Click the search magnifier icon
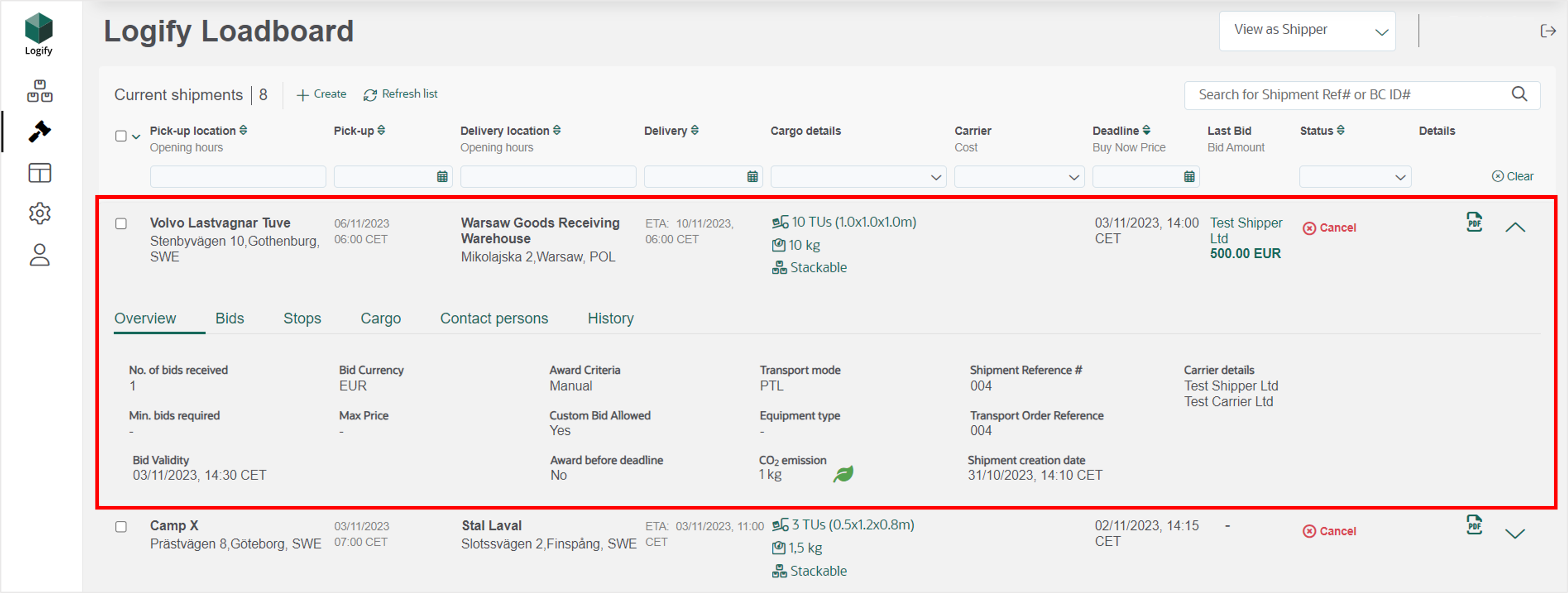The image size is (1568, 593). (1519, 94)
